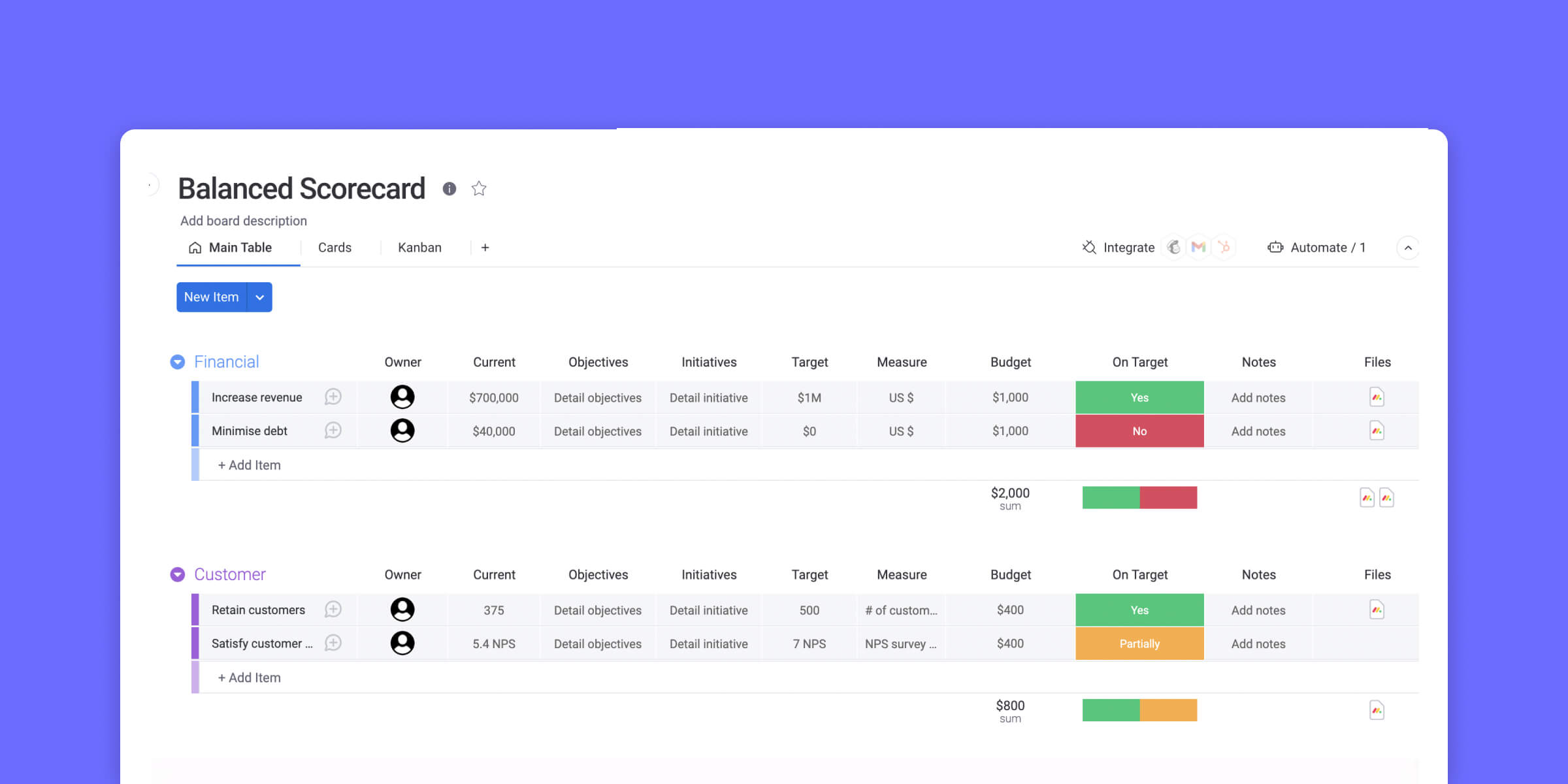Open conversation for Increase revenue item
1568x784 pixels.
[x=333, y=397]
